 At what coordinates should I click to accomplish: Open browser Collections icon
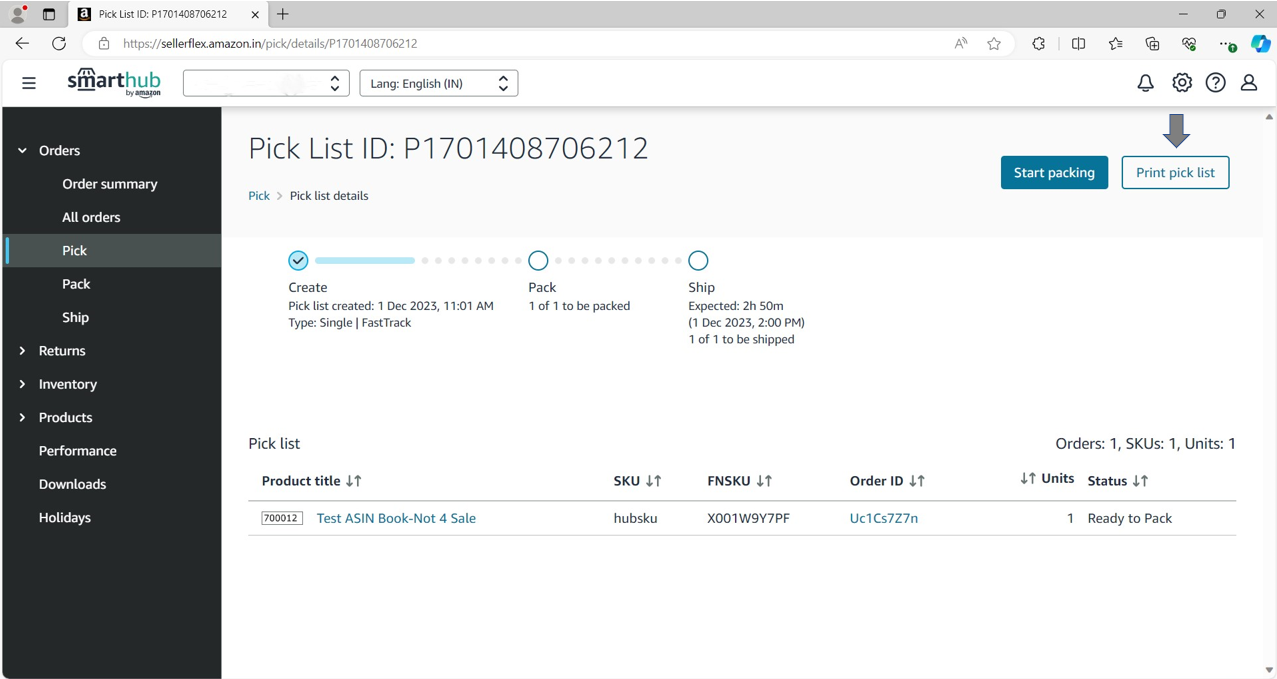(x=1152, y=43)
